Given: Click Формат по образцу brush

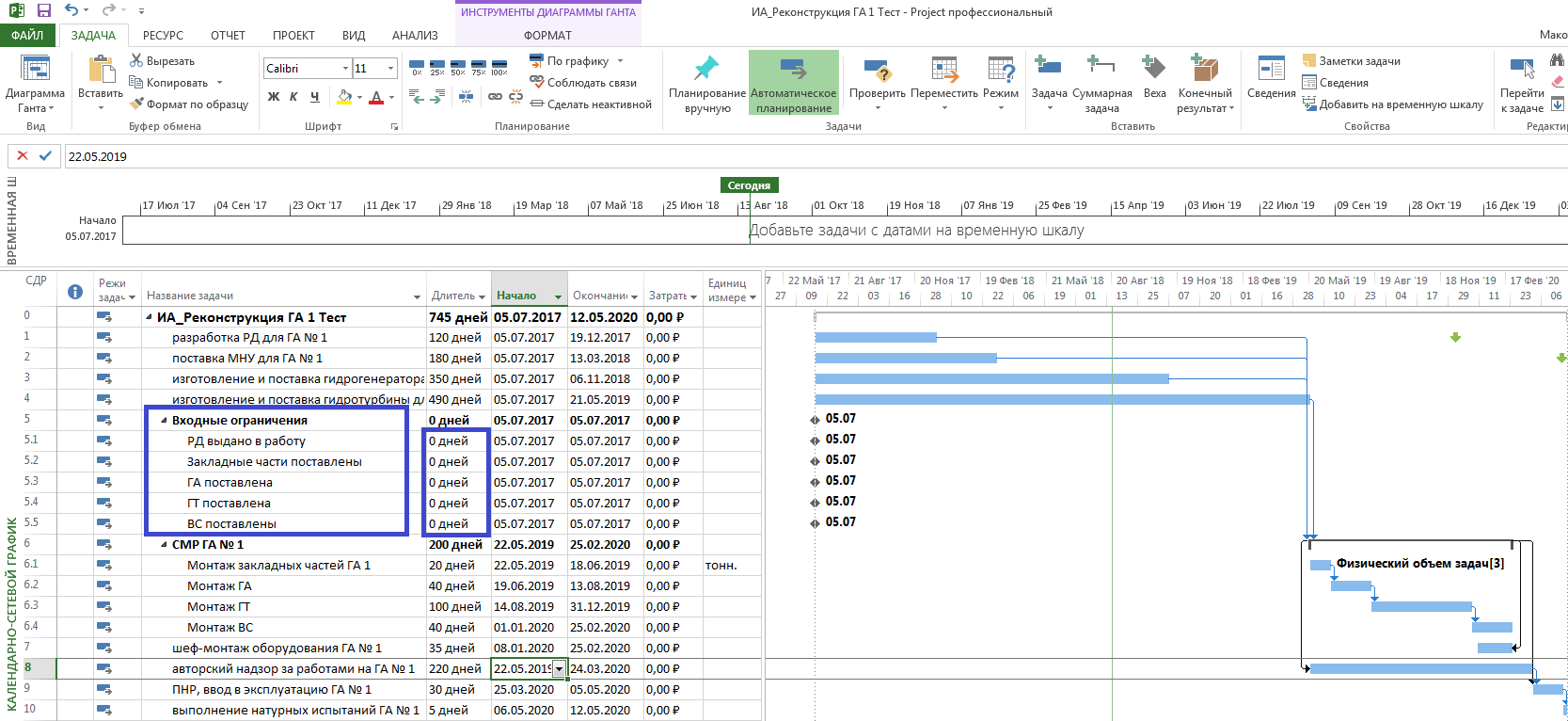Looking at the screenshot, I should [137, 104].
